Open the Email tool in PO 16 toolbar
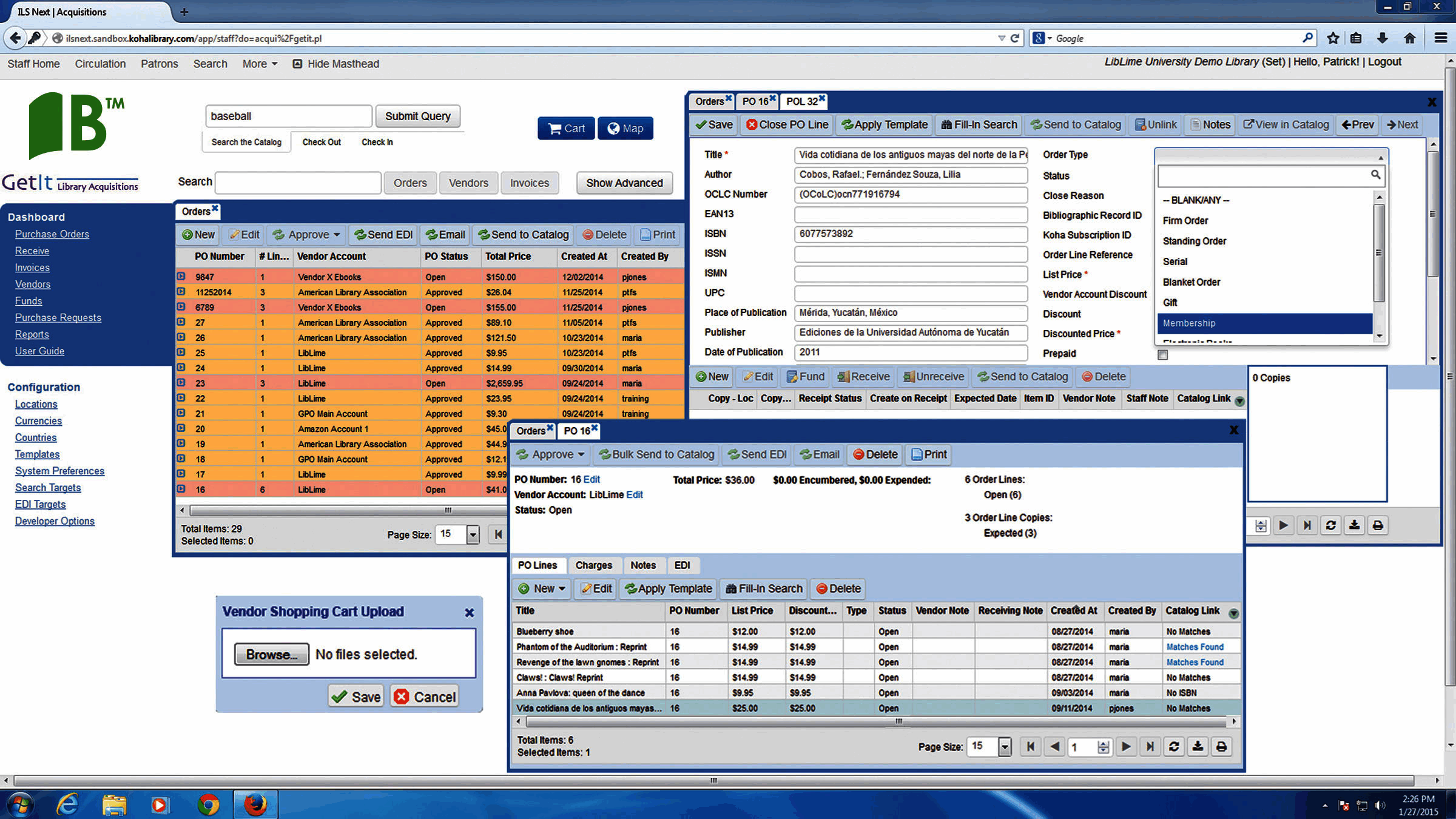 tap(818, 454)
